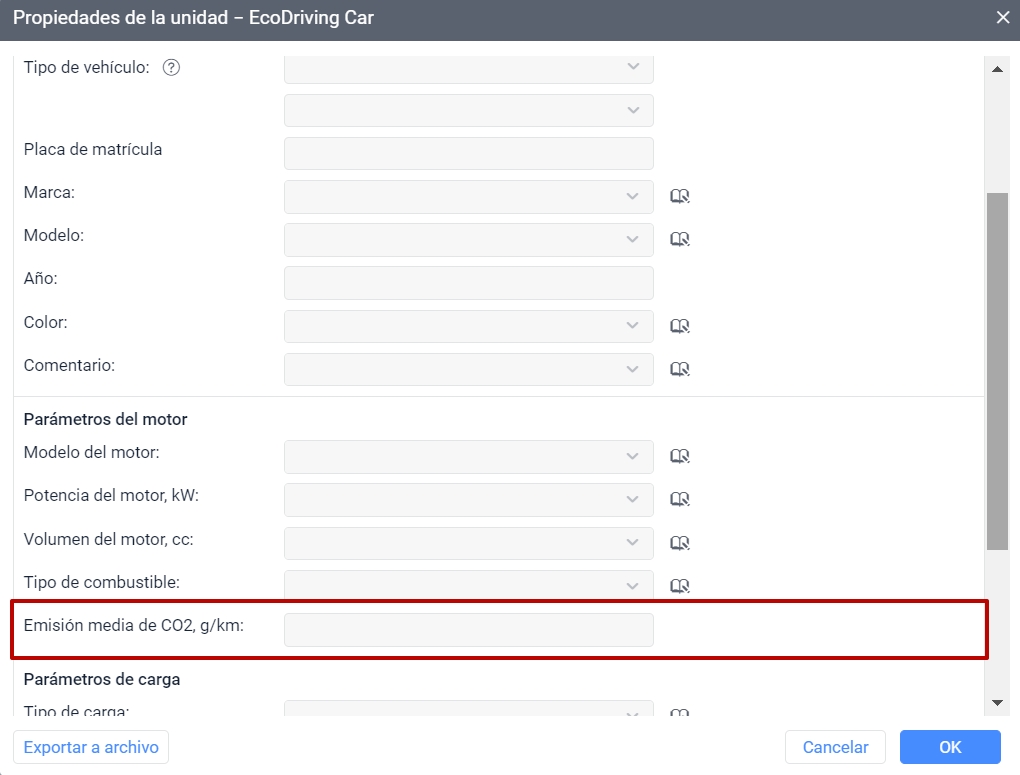Viewport: 1020px width, 775px height.
Task: Expand the Color dropdown
Action: click(x=468, y=326)
